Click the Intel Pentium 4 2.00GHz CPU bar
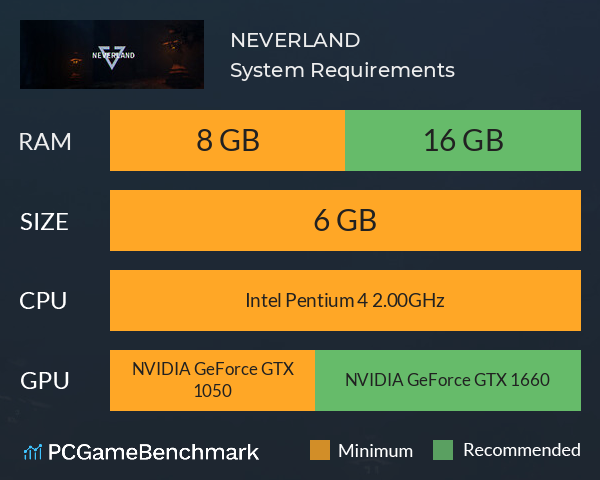600x480 pixels. 346,300
